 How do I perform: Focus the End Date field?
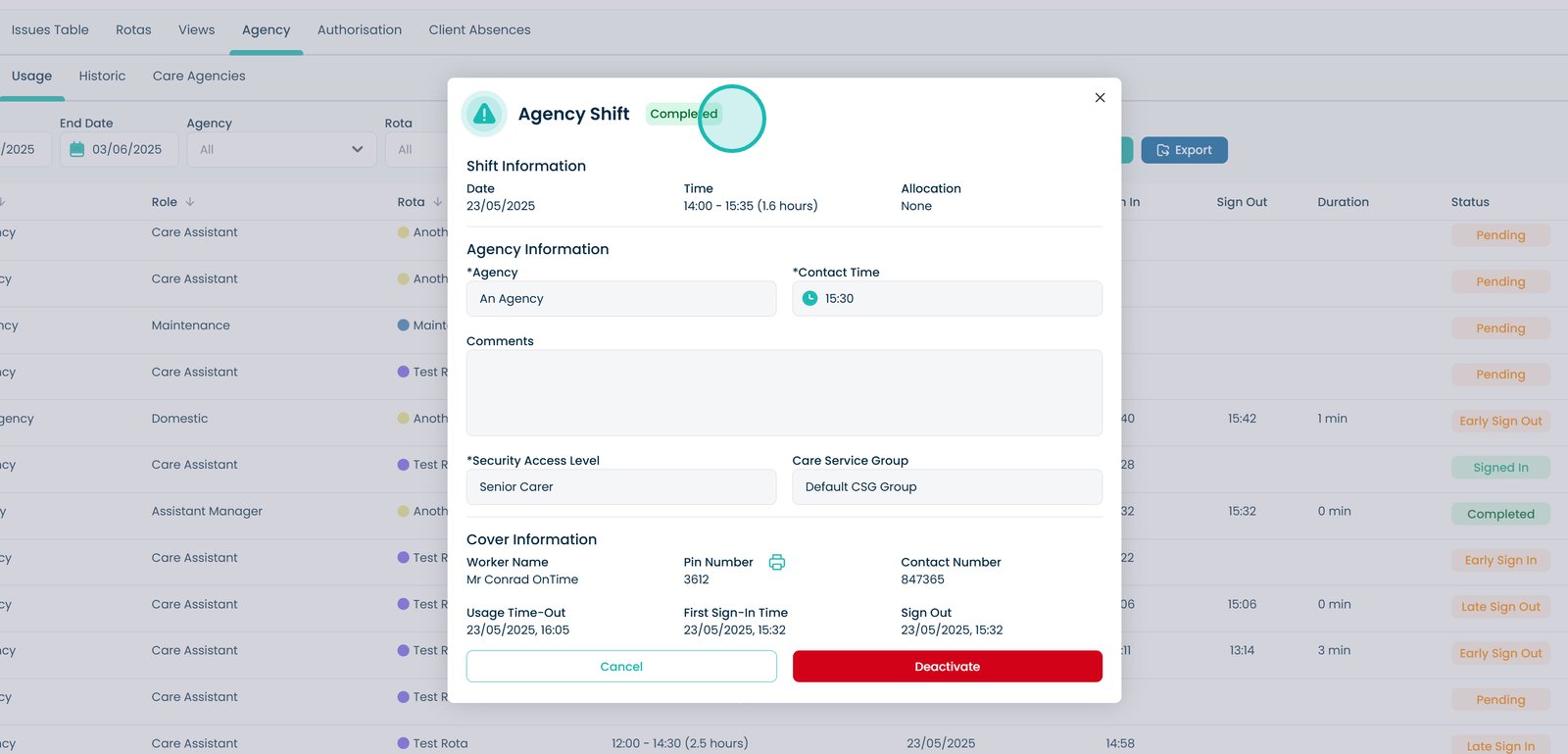tap(119, 150)
